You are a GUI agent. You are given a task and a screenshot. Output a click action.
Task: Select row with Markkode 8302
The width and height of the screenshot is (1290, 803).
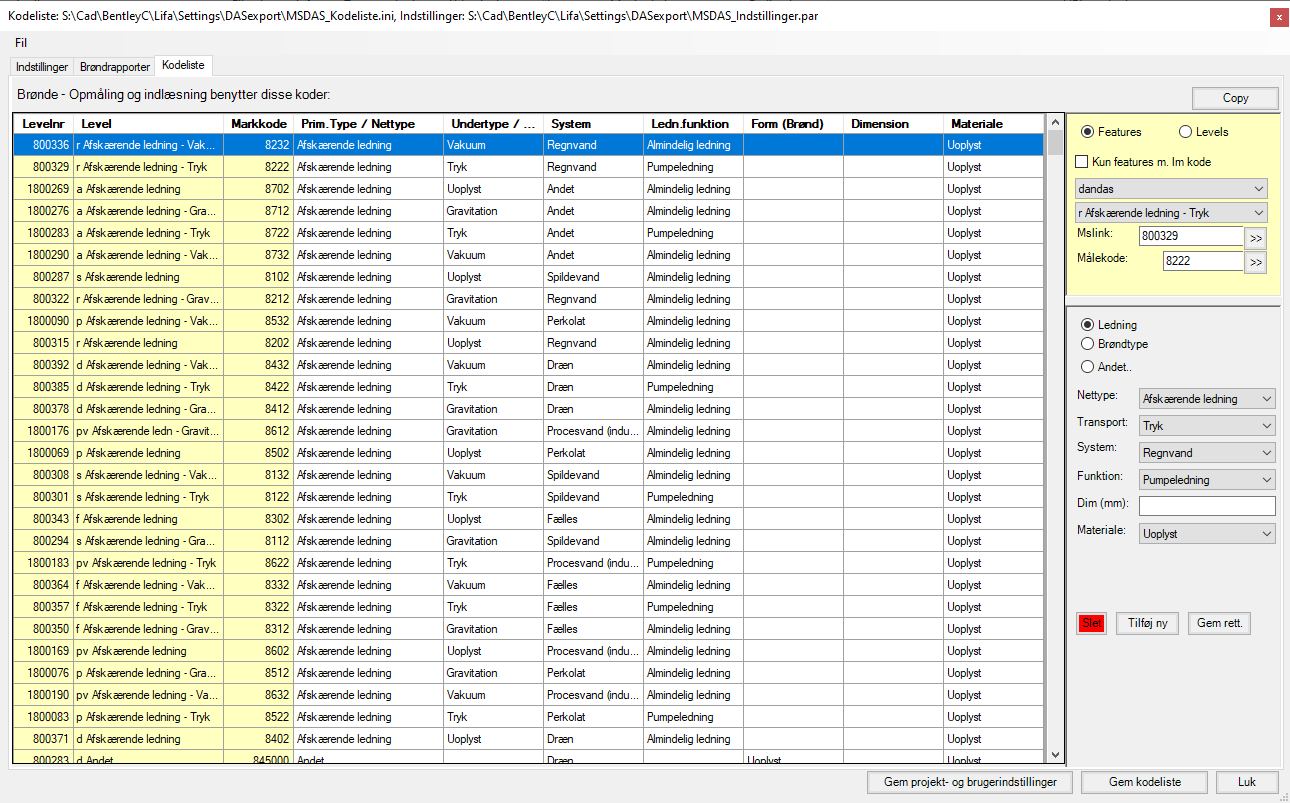(528, 519)
